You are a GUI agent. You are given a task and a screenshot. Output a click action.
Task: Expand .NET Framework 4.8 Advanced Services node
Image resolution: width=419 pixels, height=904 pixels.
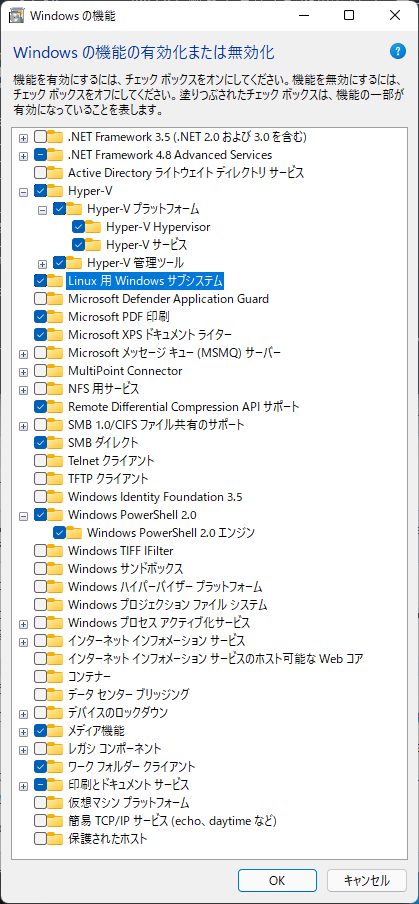tap(24, 156)
